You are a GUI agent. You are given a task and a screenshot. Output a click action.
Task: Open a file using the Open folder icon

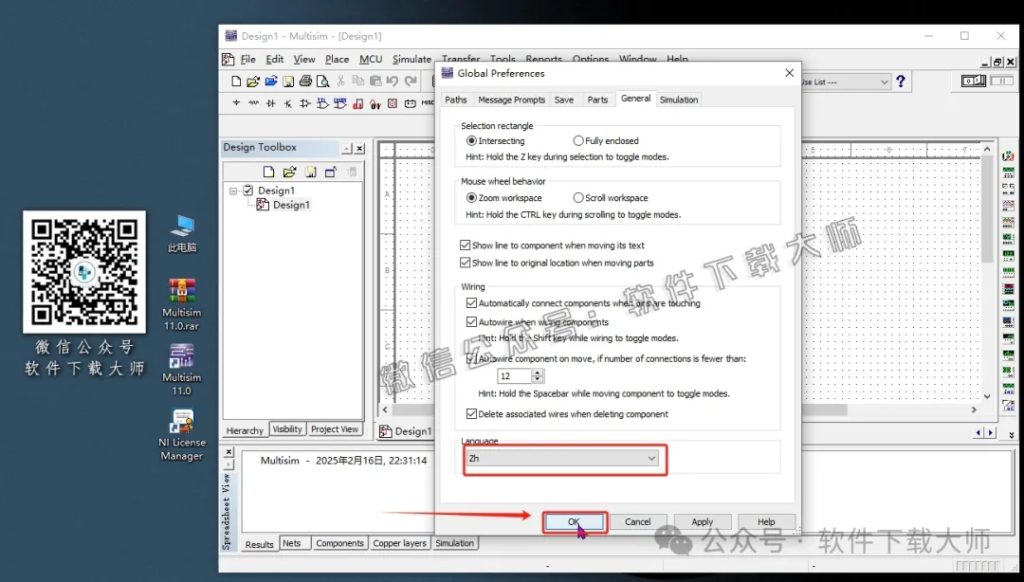click(x=252, y=81)
